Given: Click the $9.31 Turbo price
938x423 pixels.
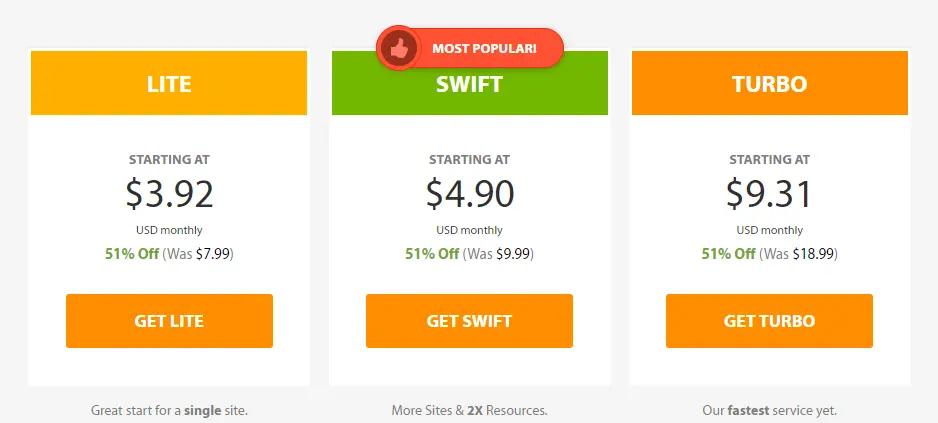Looking at the screenshot, I should click(769, 193).
